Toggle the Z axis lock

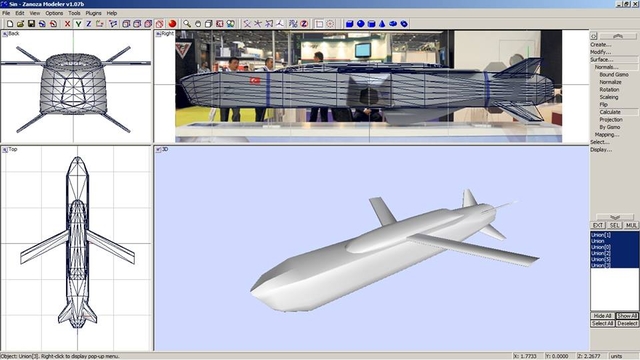pyautogui.click(x=89, y=24)
